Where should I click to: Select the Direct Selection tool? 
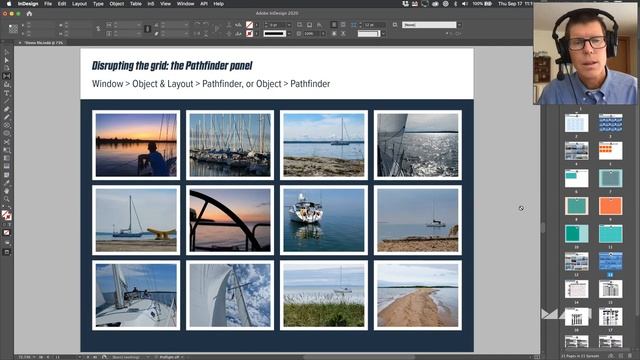pyautogui.click(x=7, y=60)
